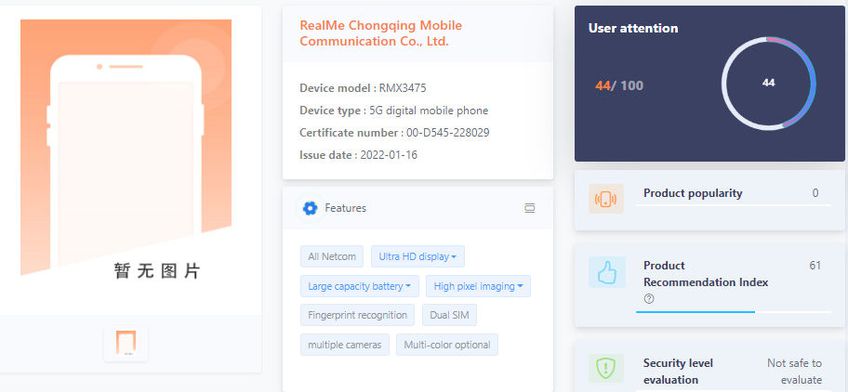Click the Security level evaluation label
The height and width of the screenshot is (392, 848).
(x=678, y=371)
